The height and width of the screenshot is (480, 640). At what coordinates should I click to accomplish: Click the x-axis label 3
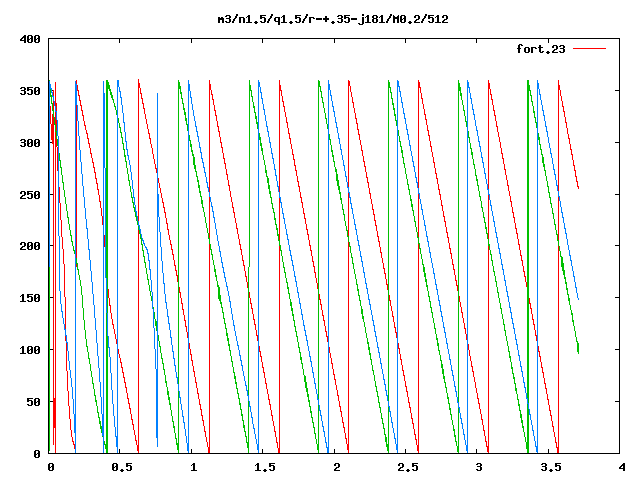pyautogui.click(x=479, y=467)
